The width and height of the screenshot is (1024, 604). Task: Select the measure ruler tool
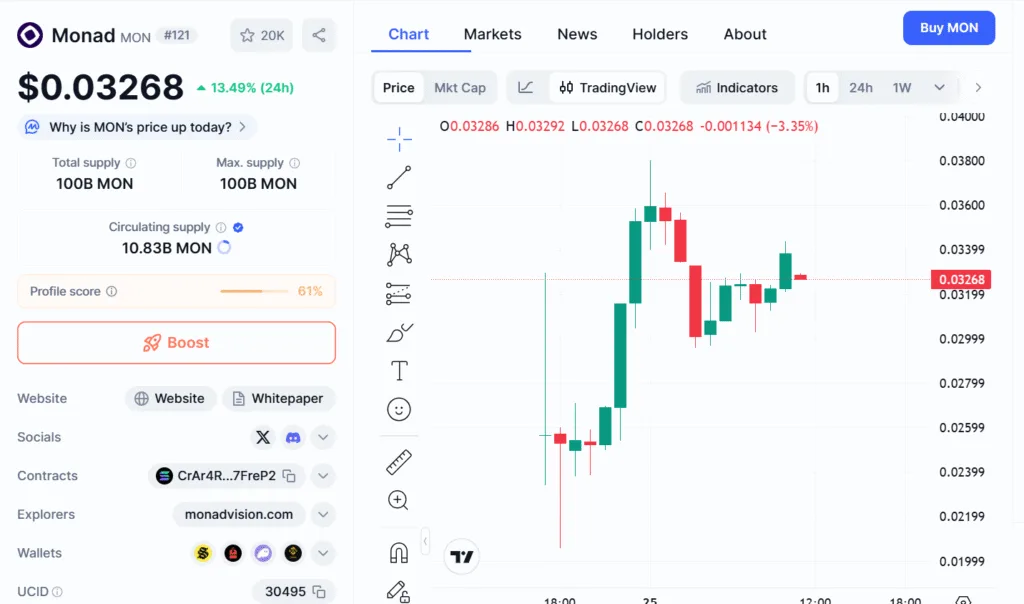(x=399, y=462)
